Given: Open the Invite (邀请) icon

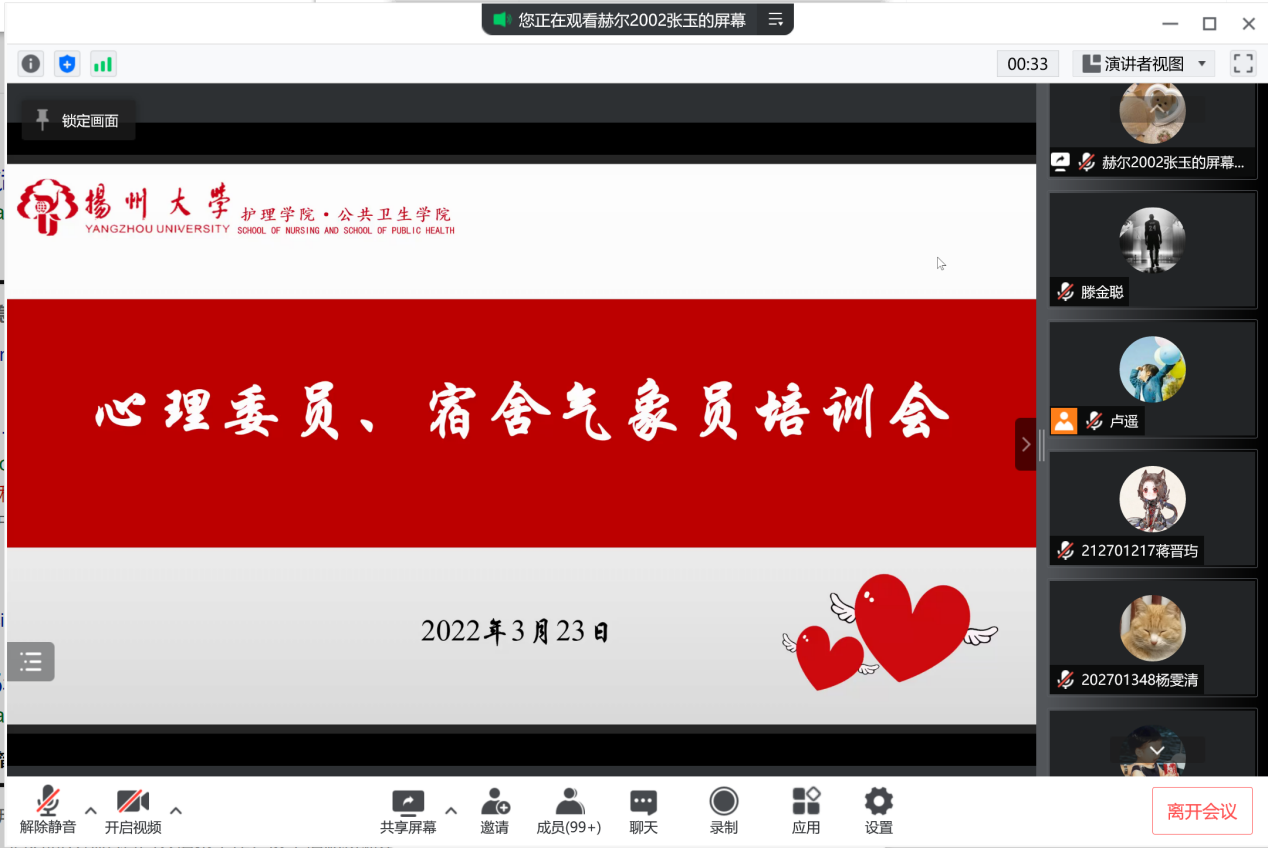Looking at the screenshot, I should point(494,811).
